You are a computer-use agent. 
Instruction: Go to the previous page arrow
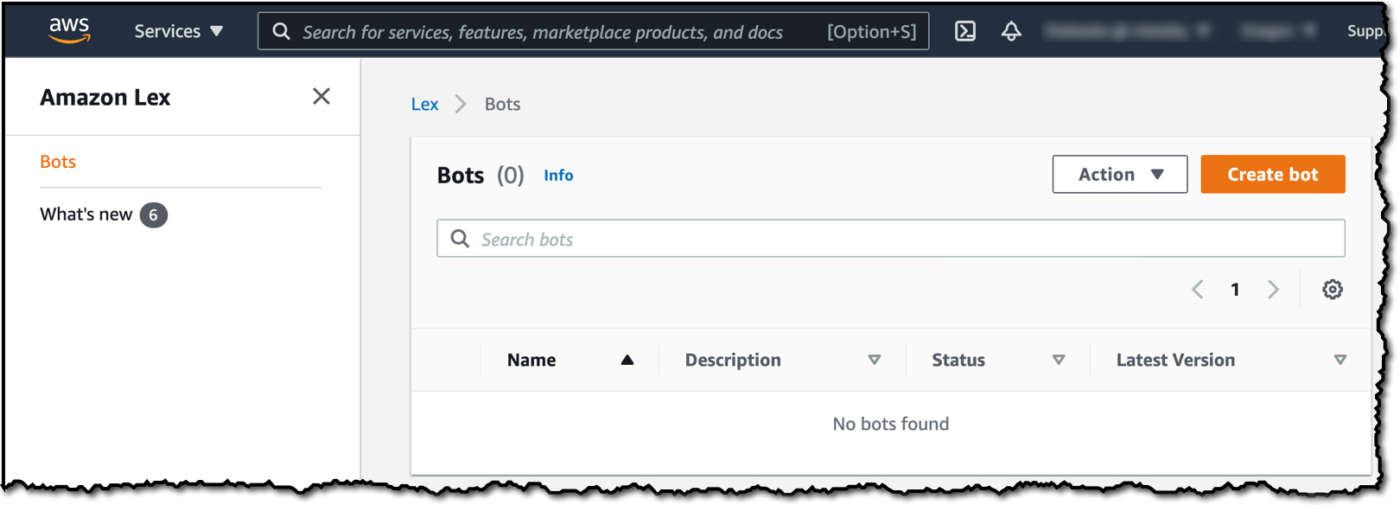pos(1197,289)
